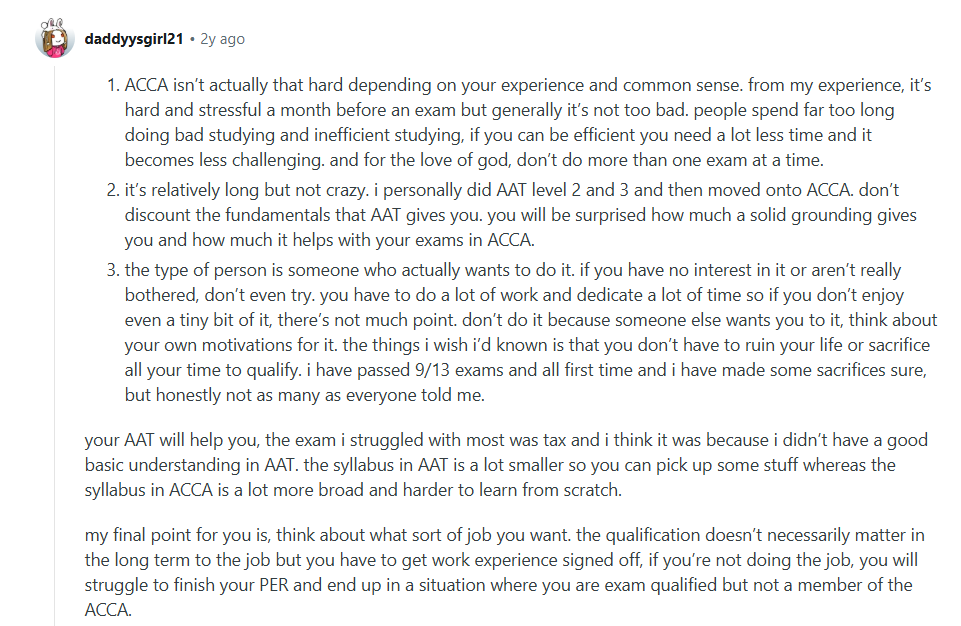
Task: Click the final word "ACCA." at the comment's end
Action: pos(108,608)
